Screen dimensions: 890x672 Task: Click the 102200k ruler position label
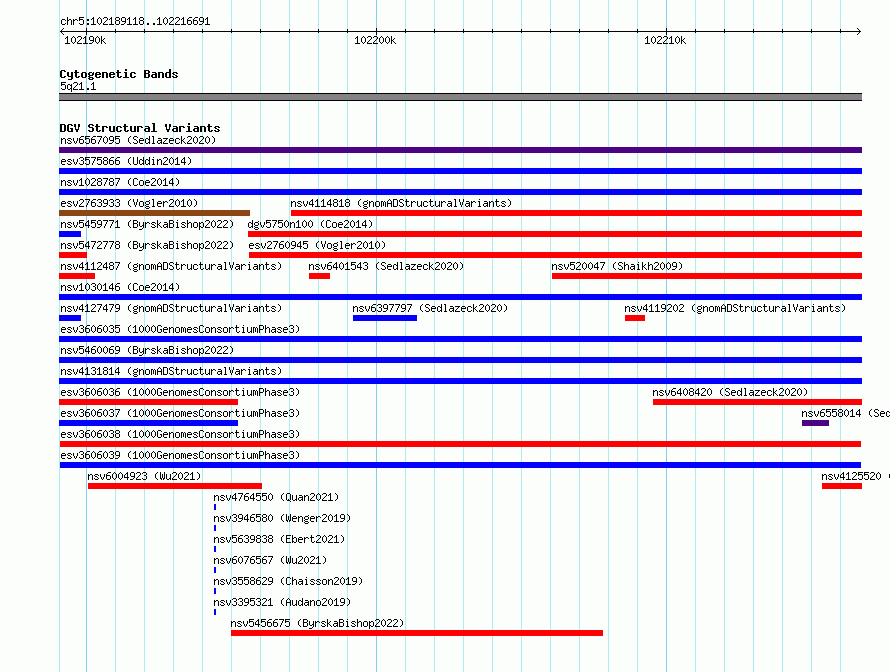click(x=375, y=40)
